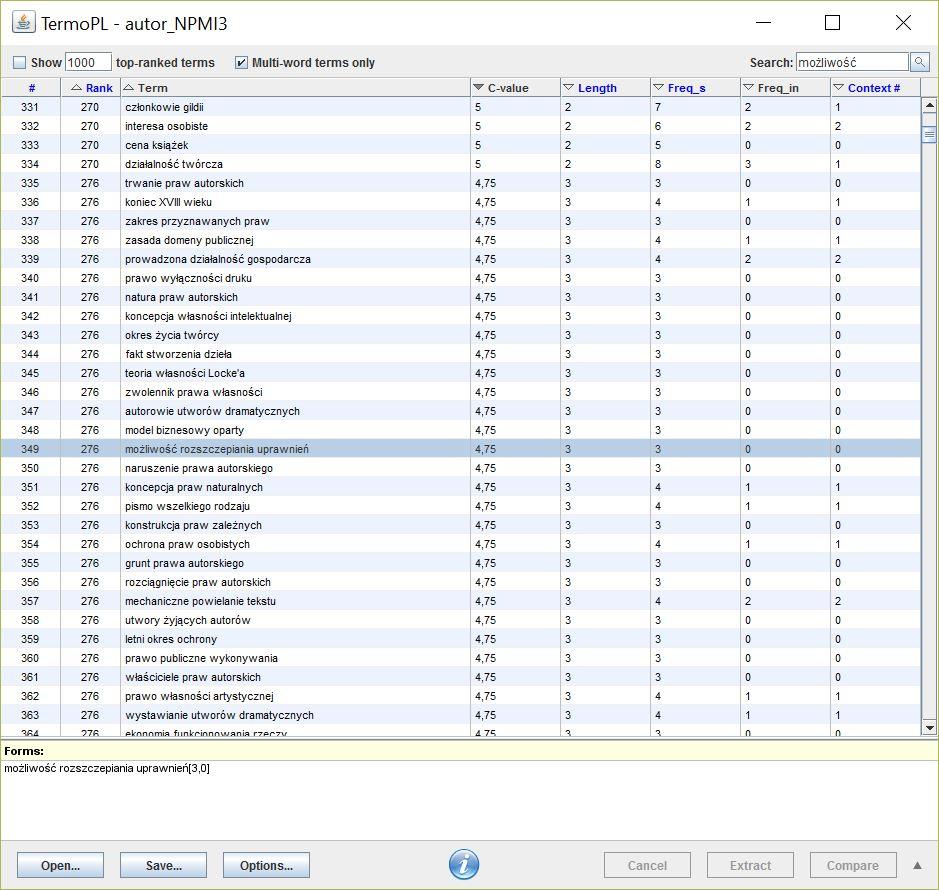The height and width of the screenshot is (890, 939).
Task: Select row 'zasada domeny publicznej'
Action: pyautogui.click(x=461, y=240)
